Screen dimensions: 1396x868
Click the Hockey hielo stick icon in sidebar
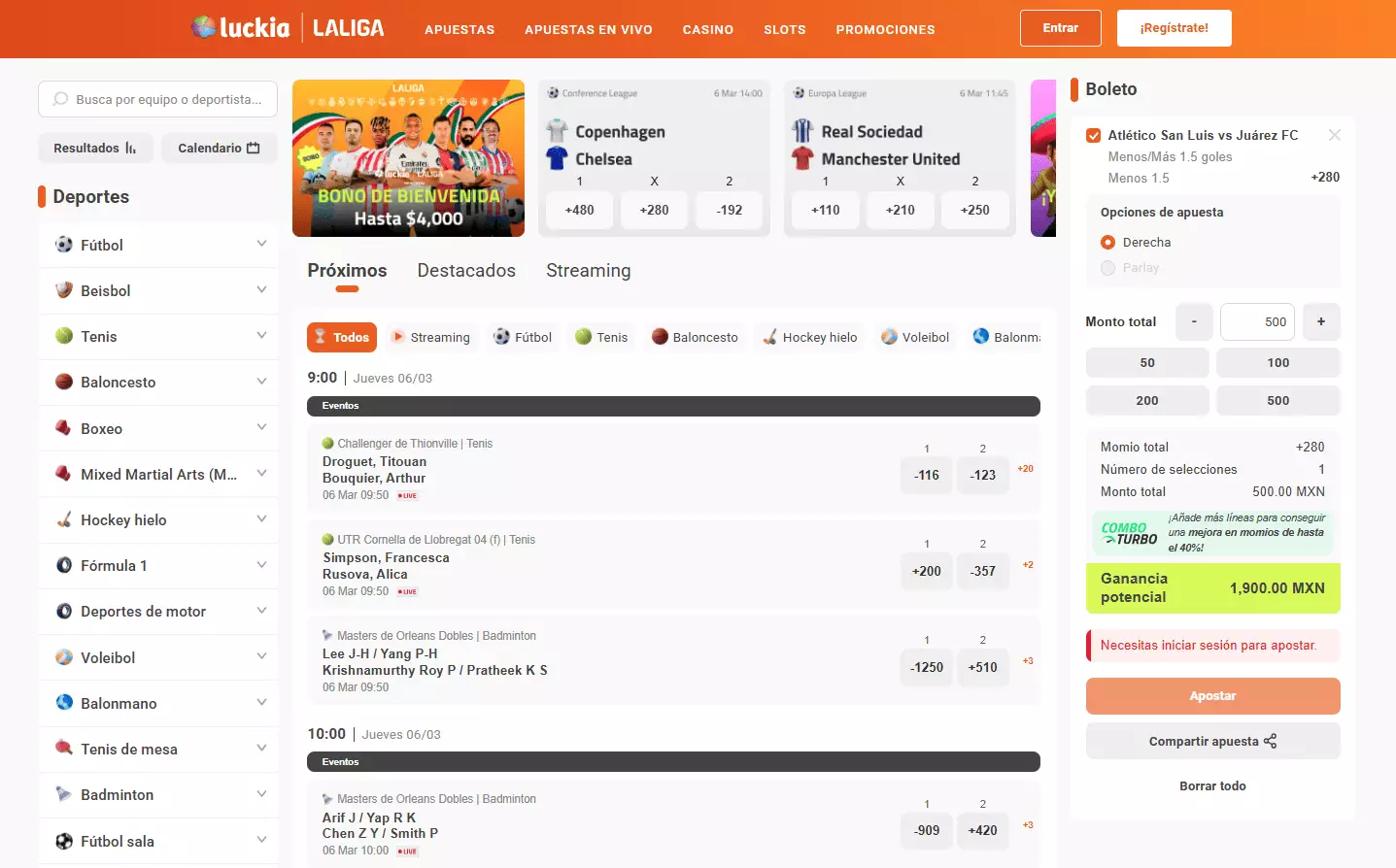[64, 519]
